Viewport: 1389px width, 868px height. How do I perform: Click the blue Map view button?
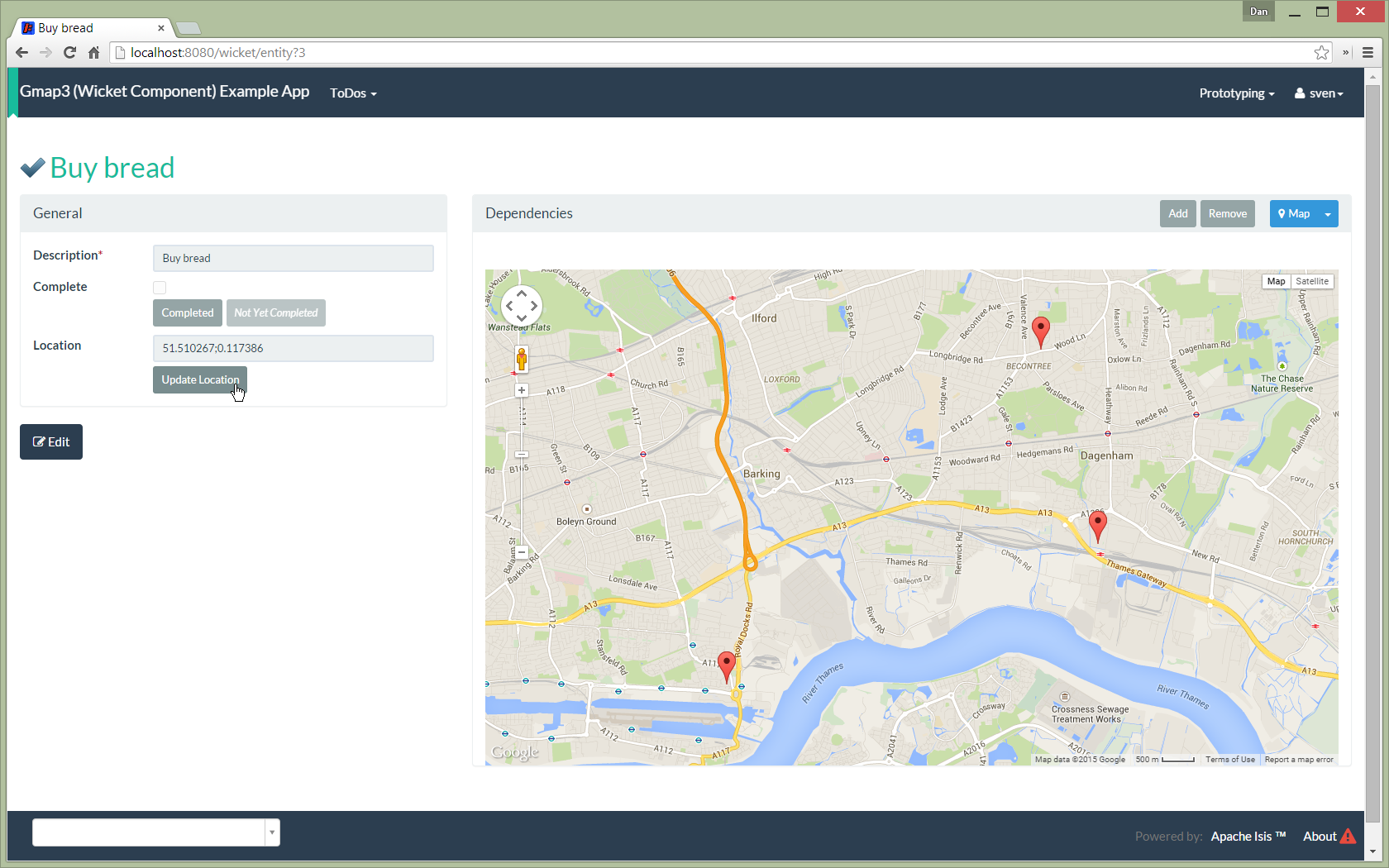click(1294, 214)
